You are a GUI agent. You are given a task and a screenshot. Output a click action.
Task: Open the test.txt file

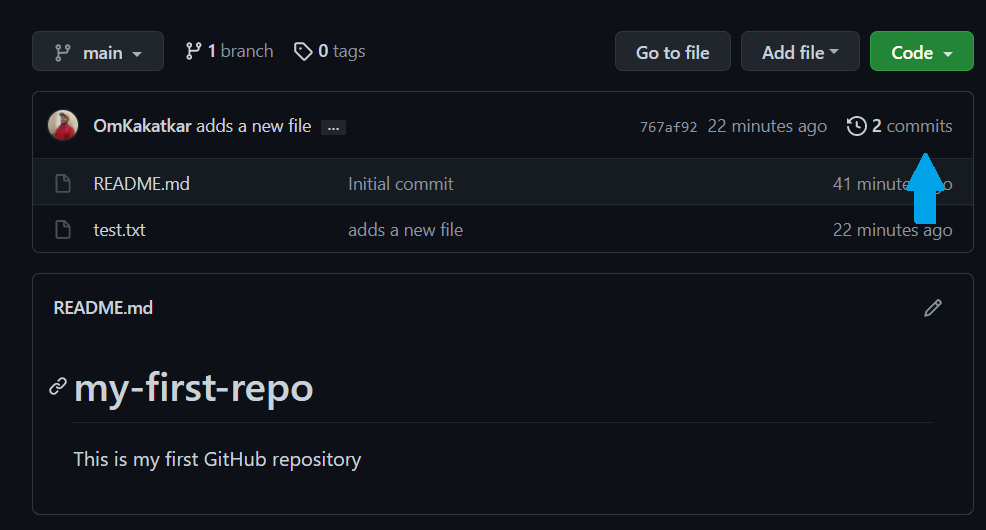pyautogui.click(x=119, y=230)
